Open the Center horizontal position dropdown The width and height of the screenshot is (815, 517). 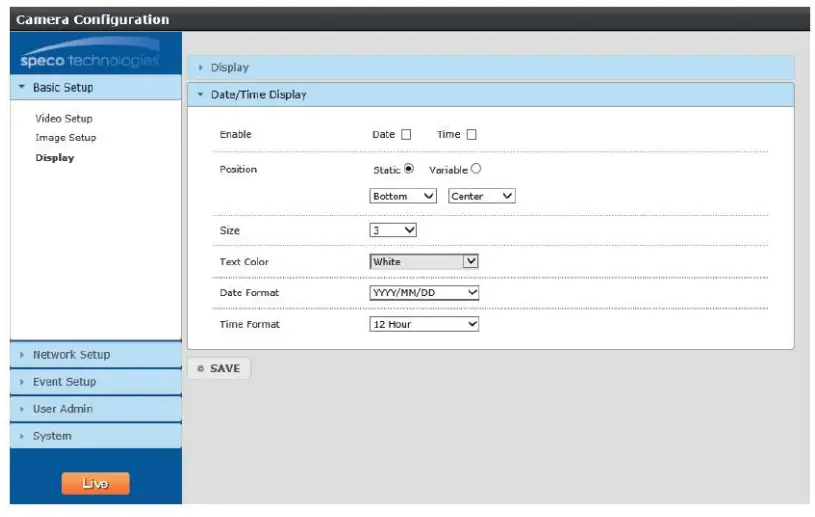point(482,196)
